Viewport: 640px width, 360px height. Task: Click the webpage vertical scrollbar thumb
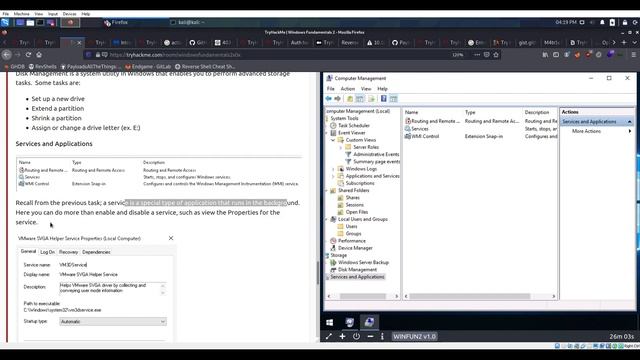(317, 272)
